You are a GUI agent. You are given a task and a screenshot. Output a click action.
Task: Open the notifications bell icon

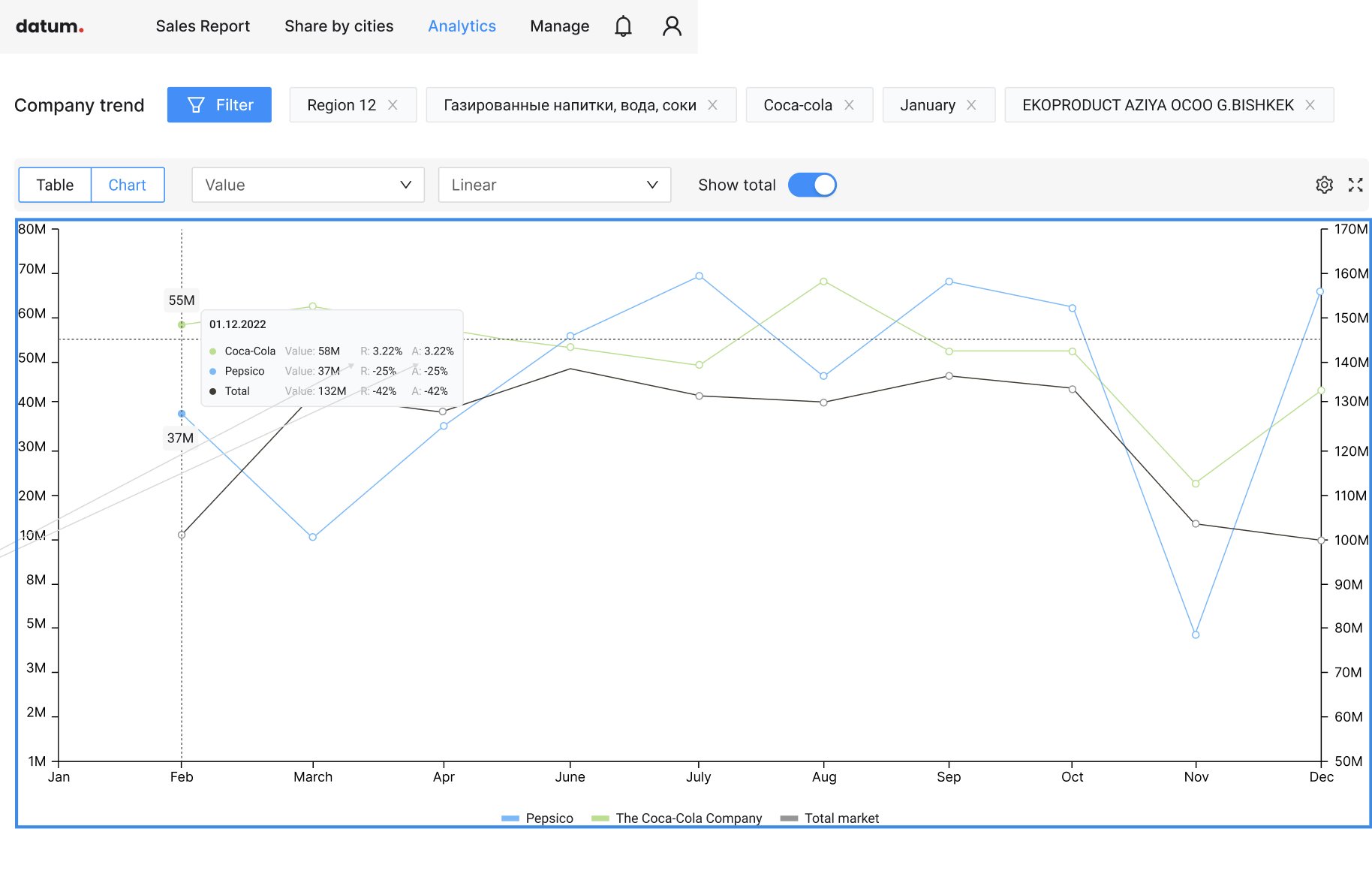pyautogui.click(x=623, y=26)
